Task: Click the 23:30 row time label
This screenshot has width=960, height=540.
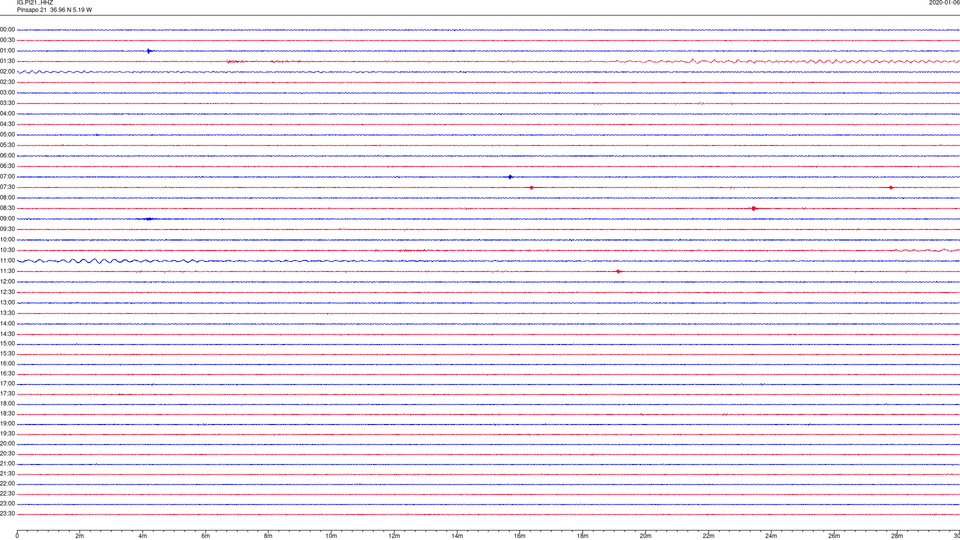Action: (x=7, y=514)
